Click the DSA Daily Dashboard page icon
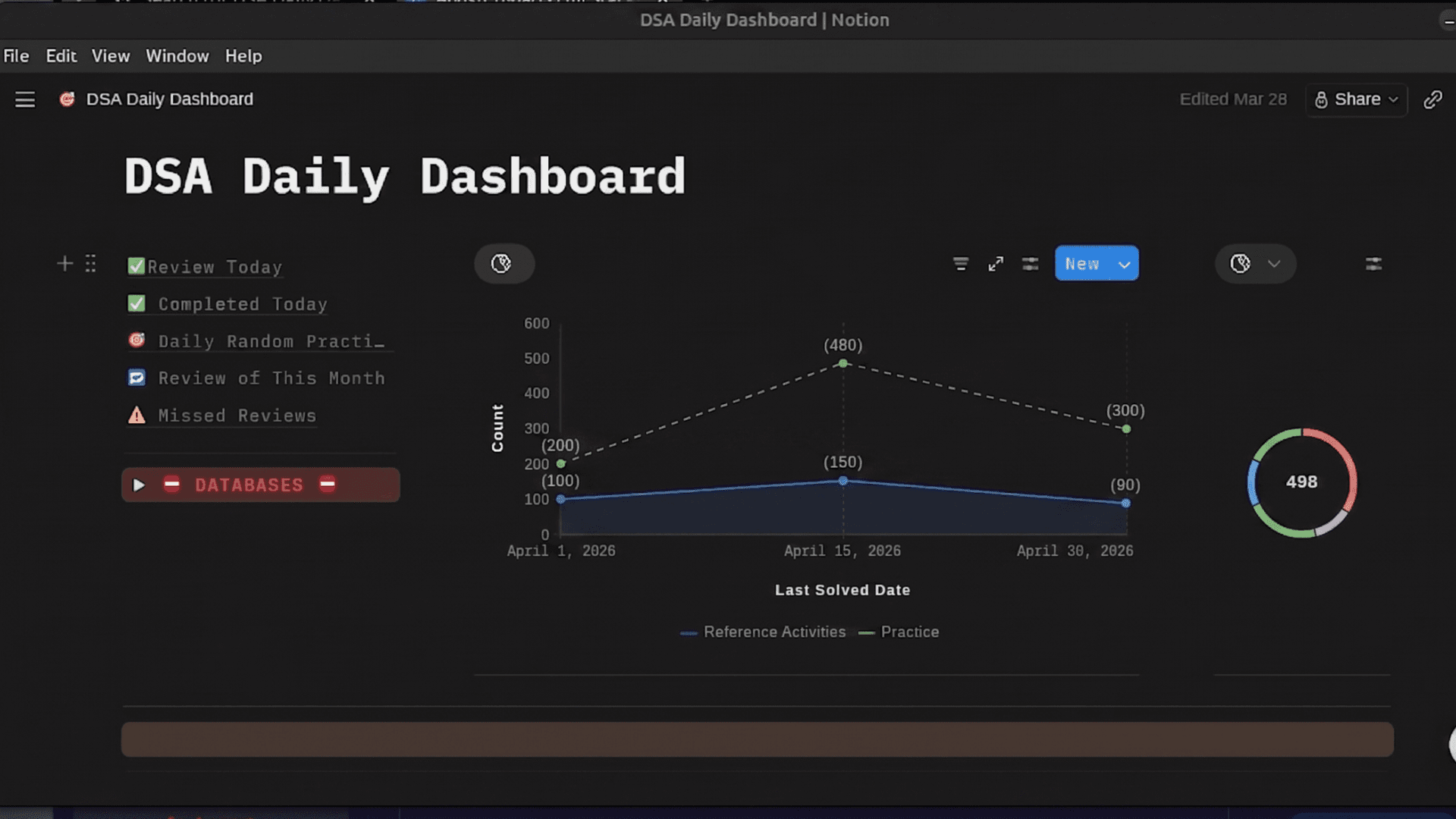 pos(67,99)
